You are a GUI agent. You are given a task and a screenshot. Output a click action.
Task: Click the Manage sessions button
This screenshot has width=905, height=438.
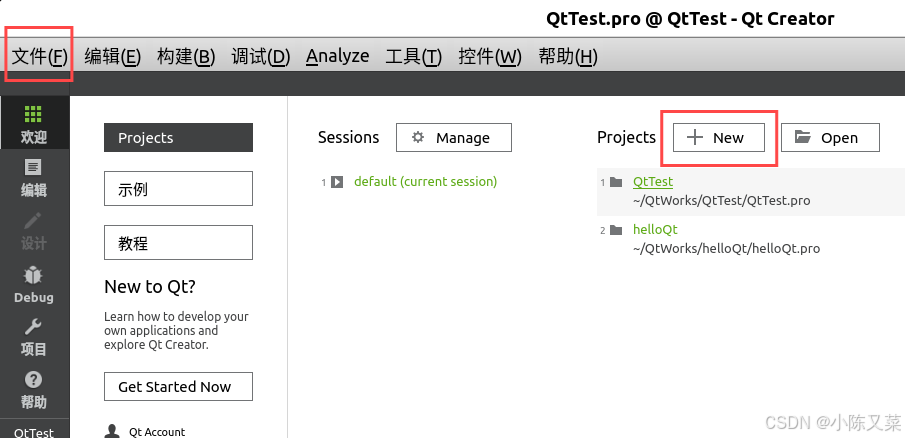[454, 138]
